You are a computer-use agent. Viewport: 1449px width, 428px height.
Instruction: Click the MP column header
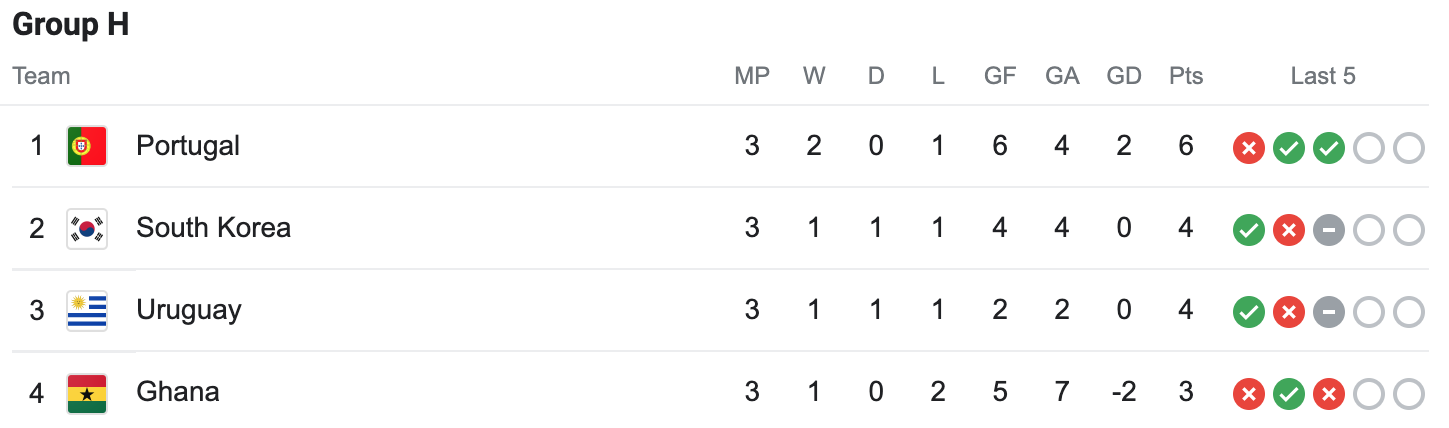752,76
